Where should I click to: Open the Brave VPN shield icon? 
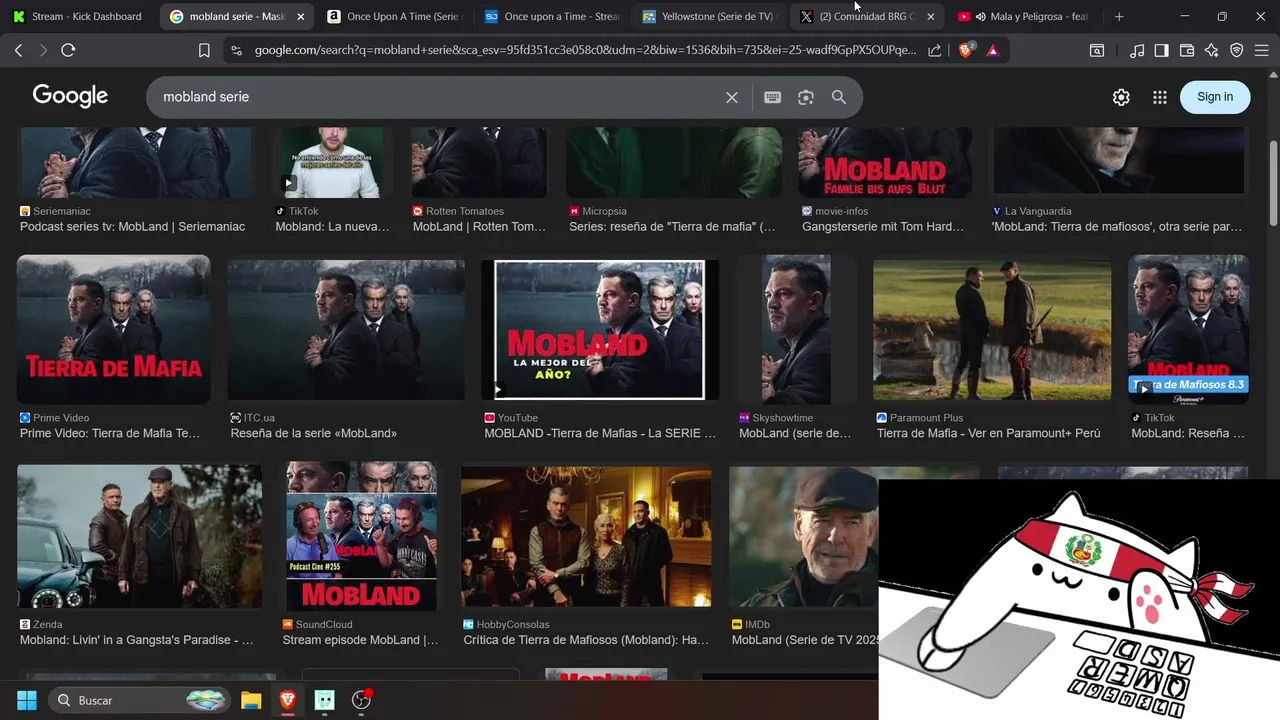(x=1237, y=50)
